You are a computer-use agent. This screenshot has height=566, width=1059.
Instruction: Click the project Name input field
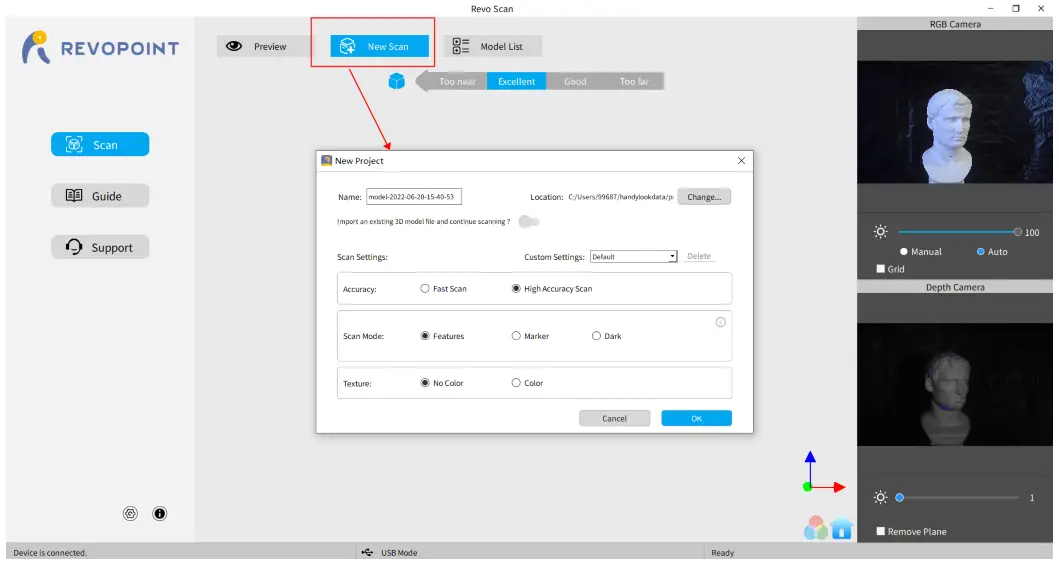(x=413, y=197)
